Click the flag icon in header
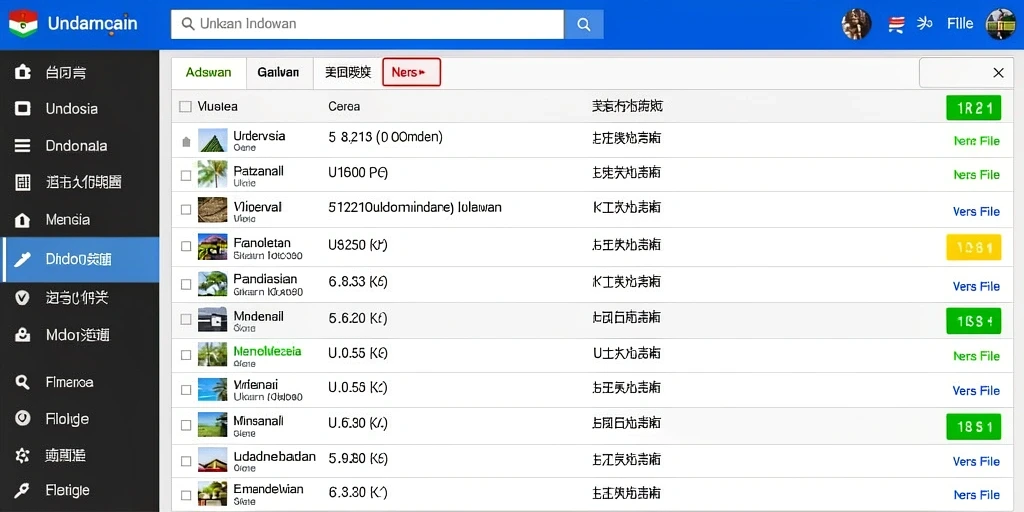This screenshot has width=1024, height=512. (x=896, y=25)
